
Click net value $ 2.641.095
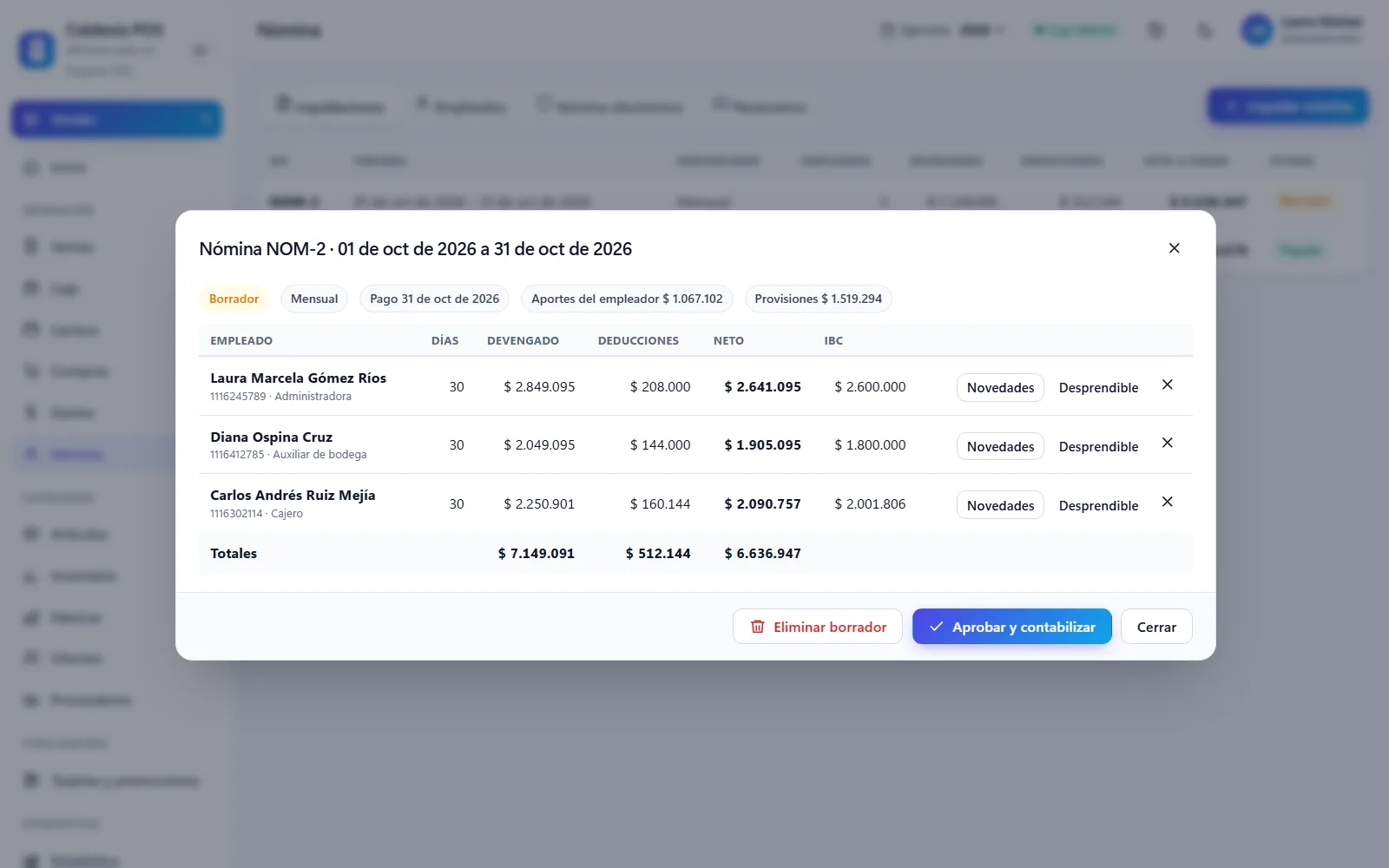coord(762,386)
